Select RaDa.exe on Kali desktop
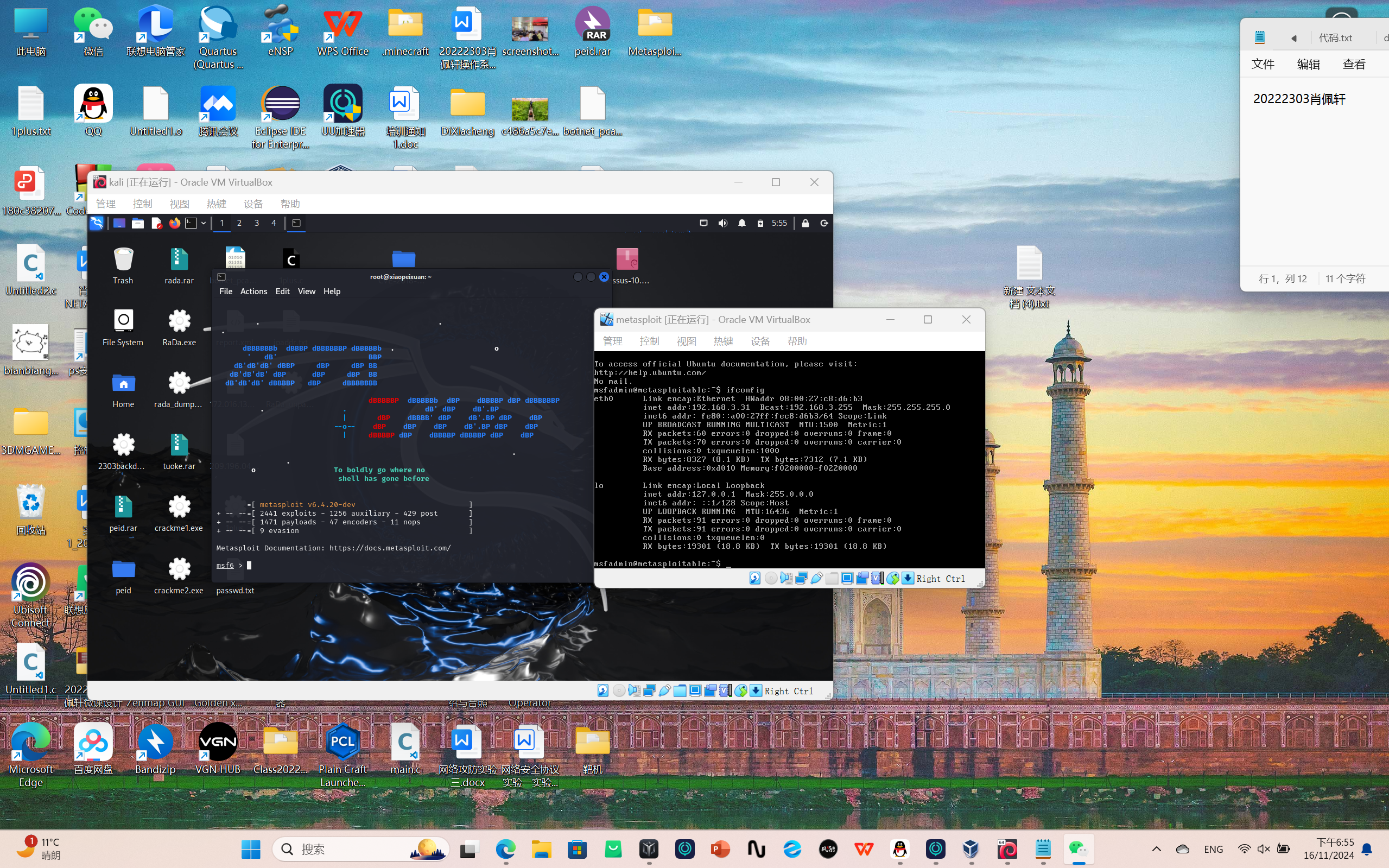Viewport: 1389px width, 868px height. pos(179,327)
